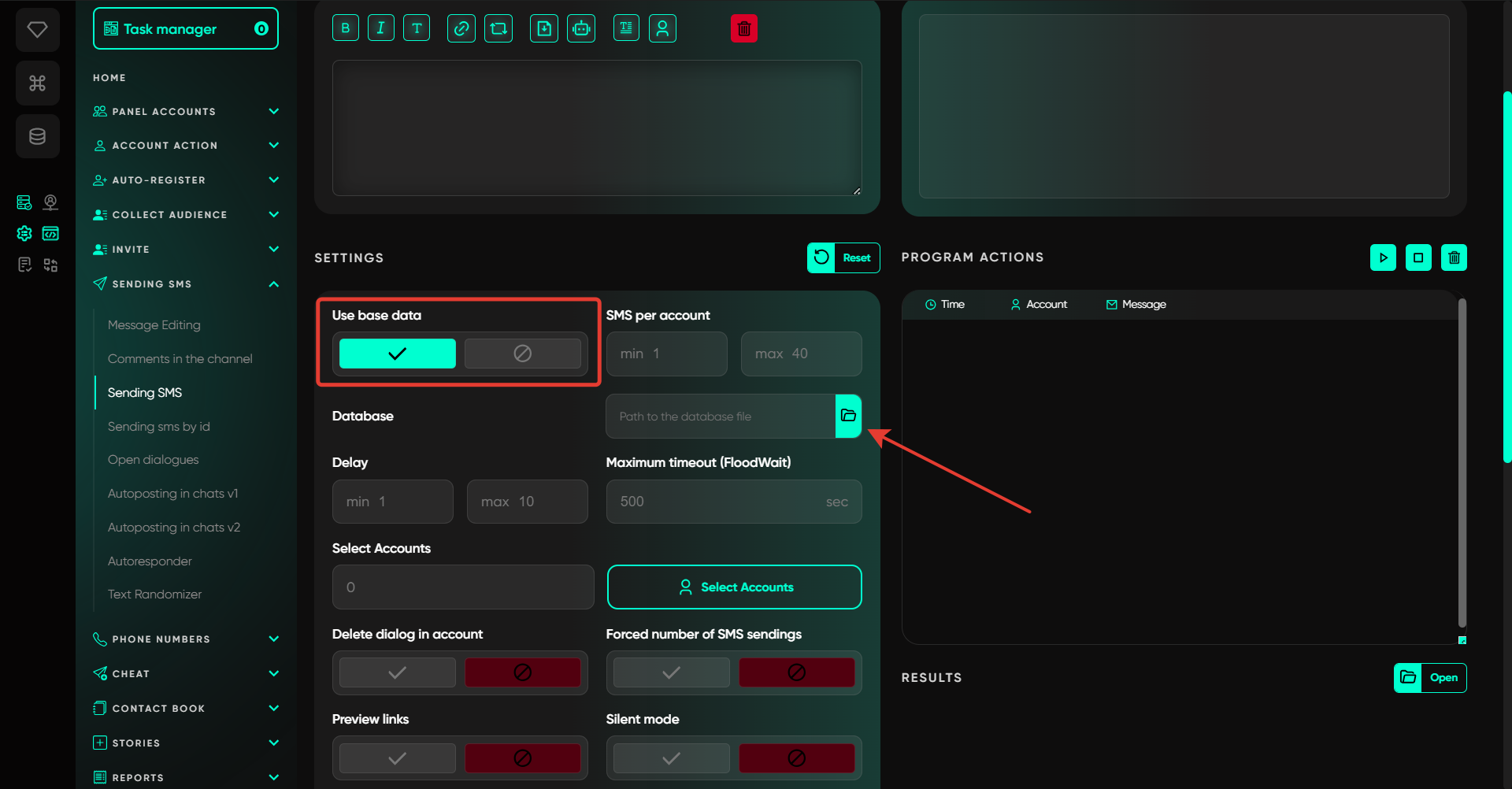Viewport: 1512px width, 789px height.
Task: Disable the Use base data option
Action: (522, 354)
